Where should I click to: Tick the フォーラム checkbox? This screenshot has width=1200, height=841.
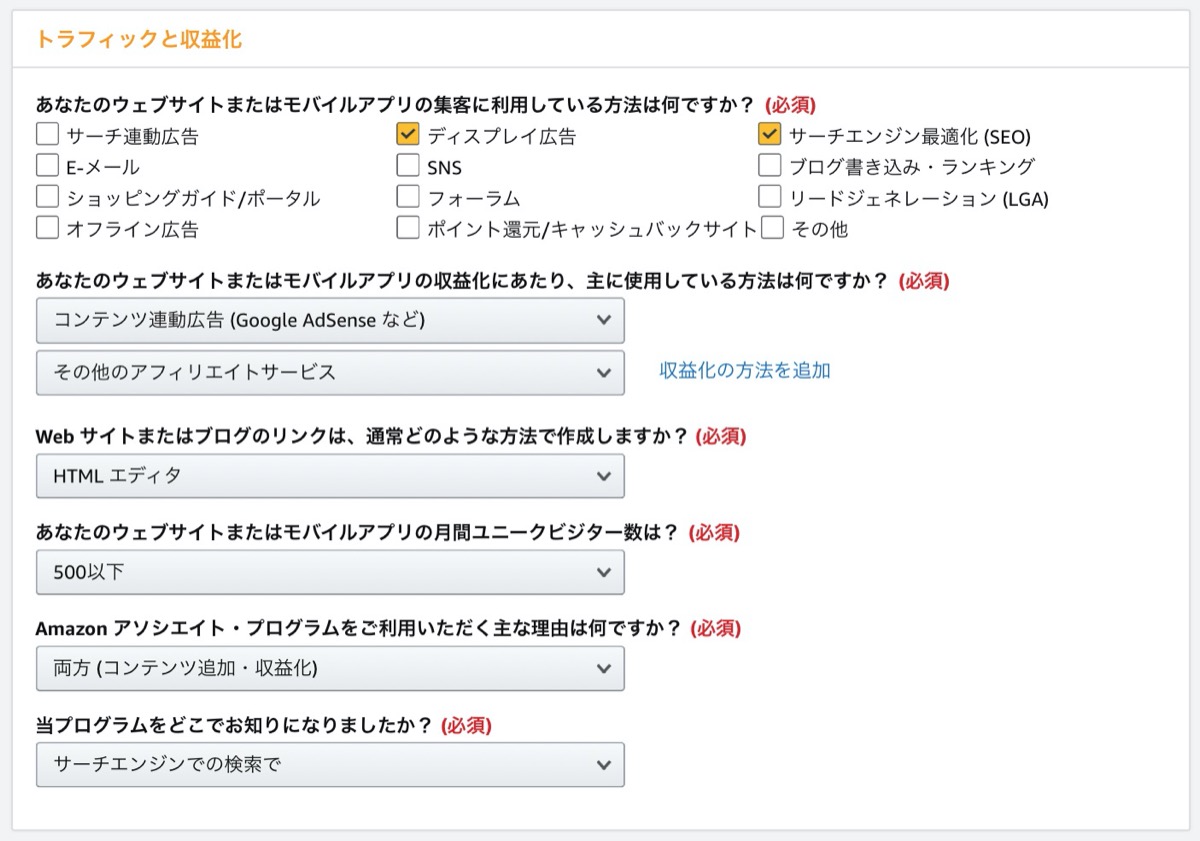pos(407,196)
